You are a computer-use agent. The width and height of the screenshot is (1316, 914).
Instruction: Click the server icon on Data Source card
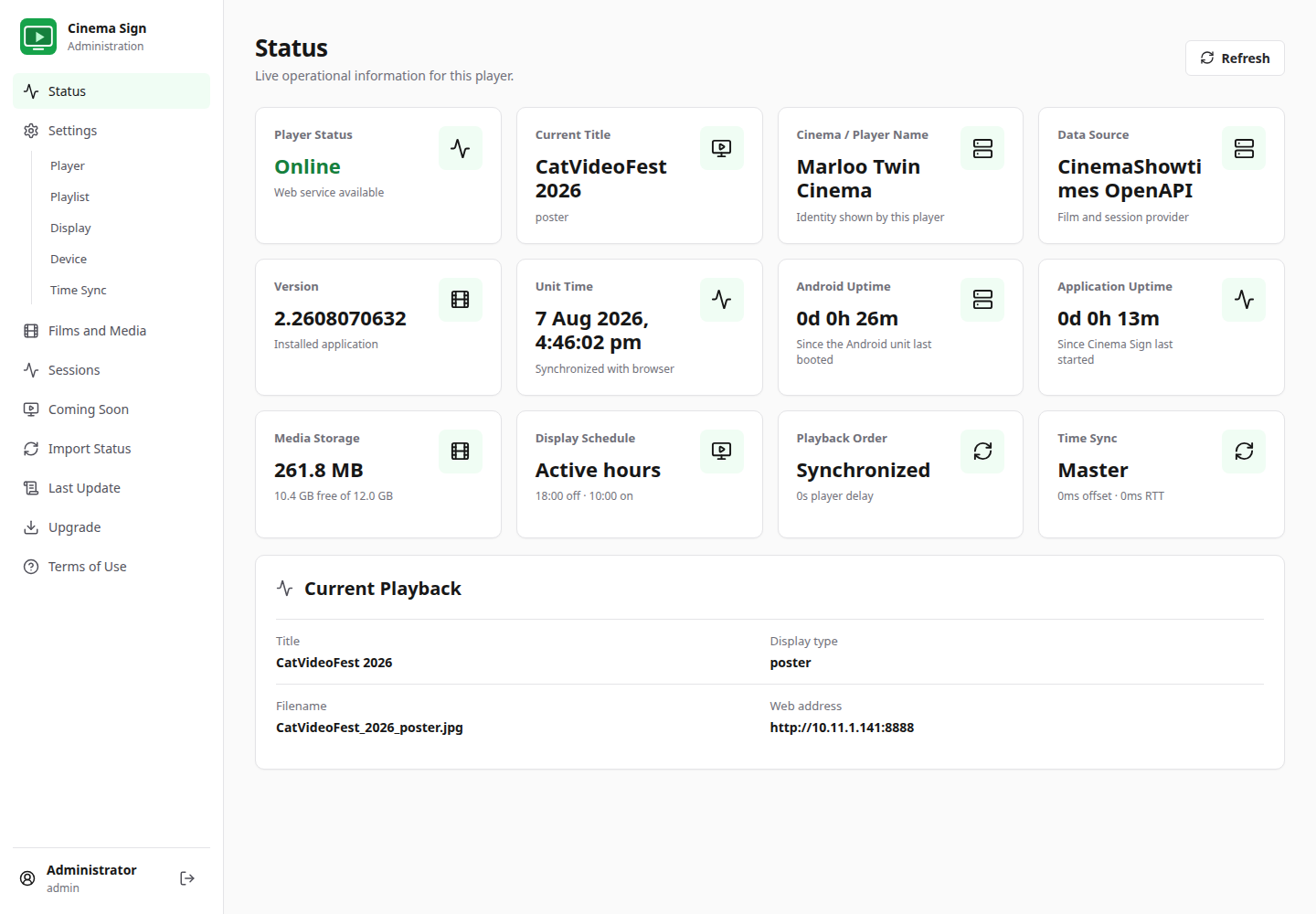coord(1244,148)
